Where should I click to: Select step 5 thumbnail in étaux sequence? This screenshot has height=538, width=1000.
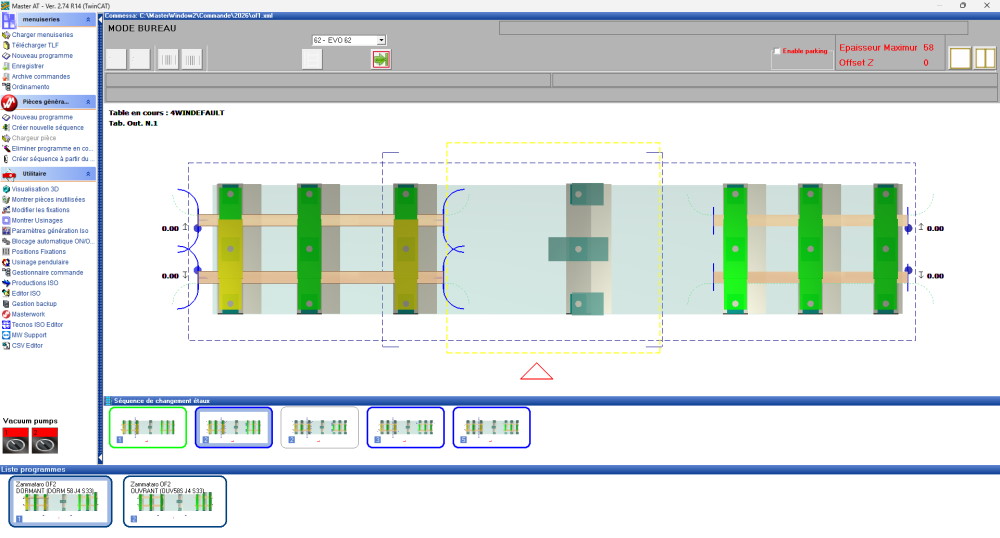[492, 427]
